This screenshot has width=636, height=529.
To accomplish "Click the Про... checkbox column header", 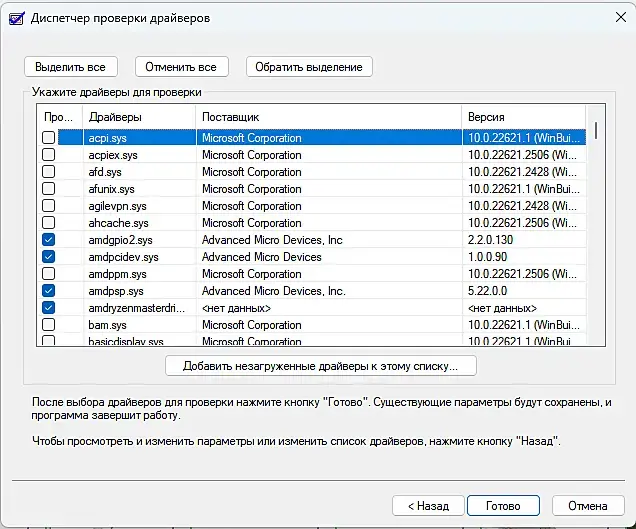I will point(57,117).
